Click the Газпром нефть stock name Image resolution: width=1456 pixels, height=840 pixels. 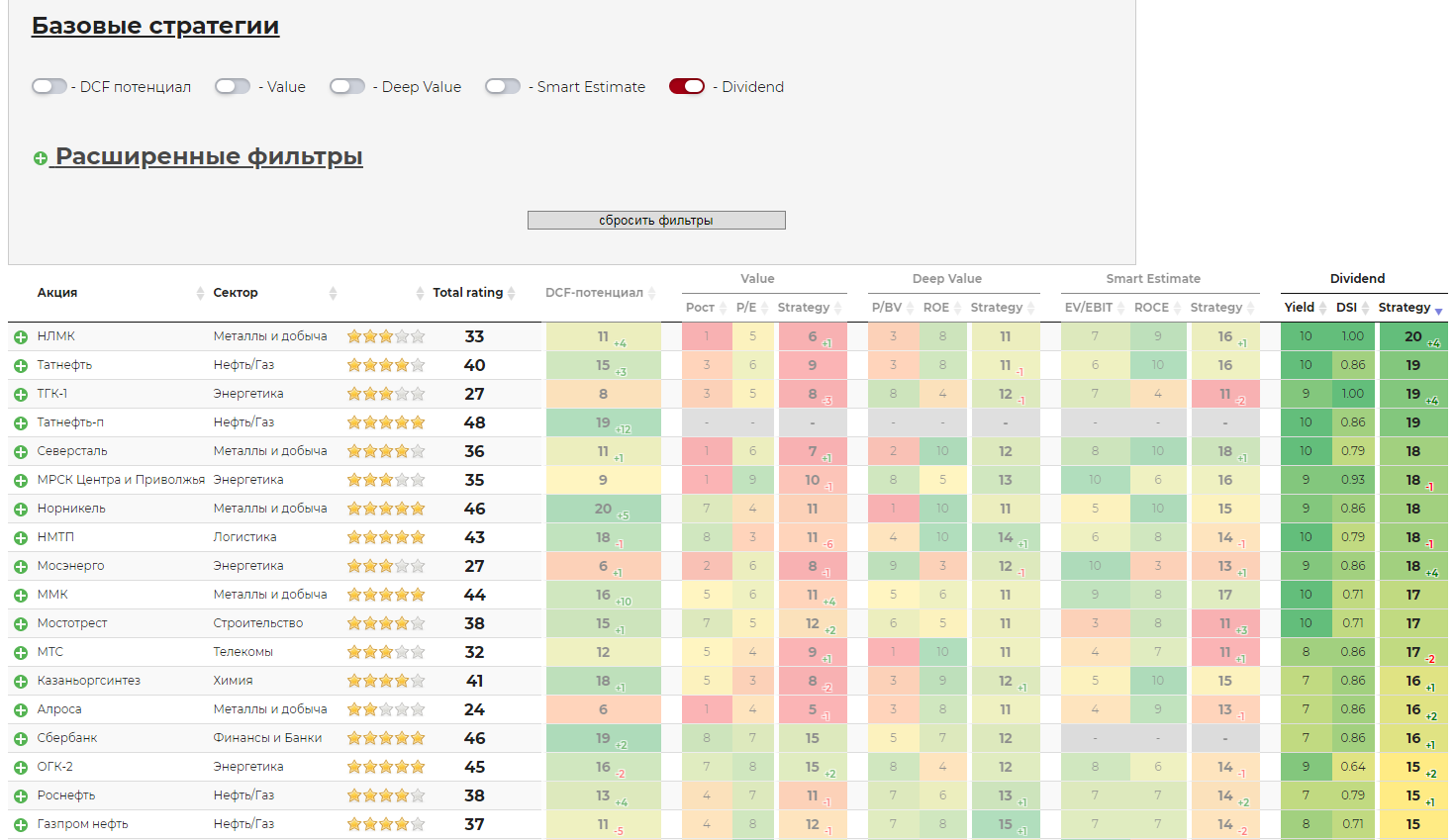pyautogui.click(x=83, y=824)
